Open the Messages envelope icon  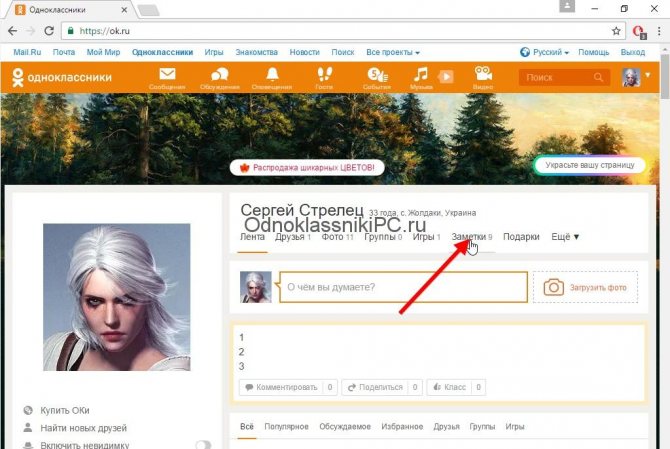[167, 74]
